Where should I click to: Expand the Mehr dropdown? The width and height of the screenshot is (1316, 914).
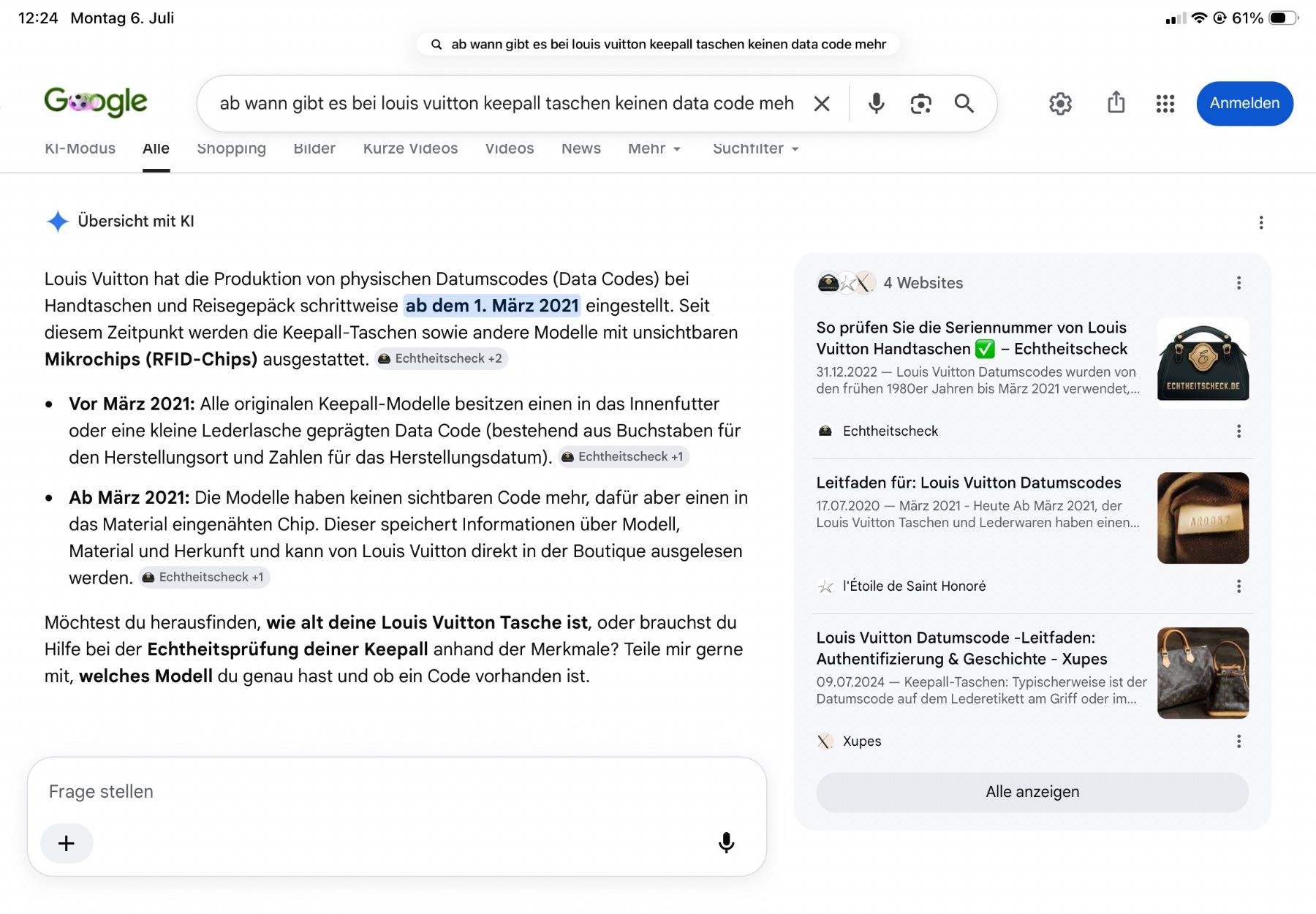point(654,148)
